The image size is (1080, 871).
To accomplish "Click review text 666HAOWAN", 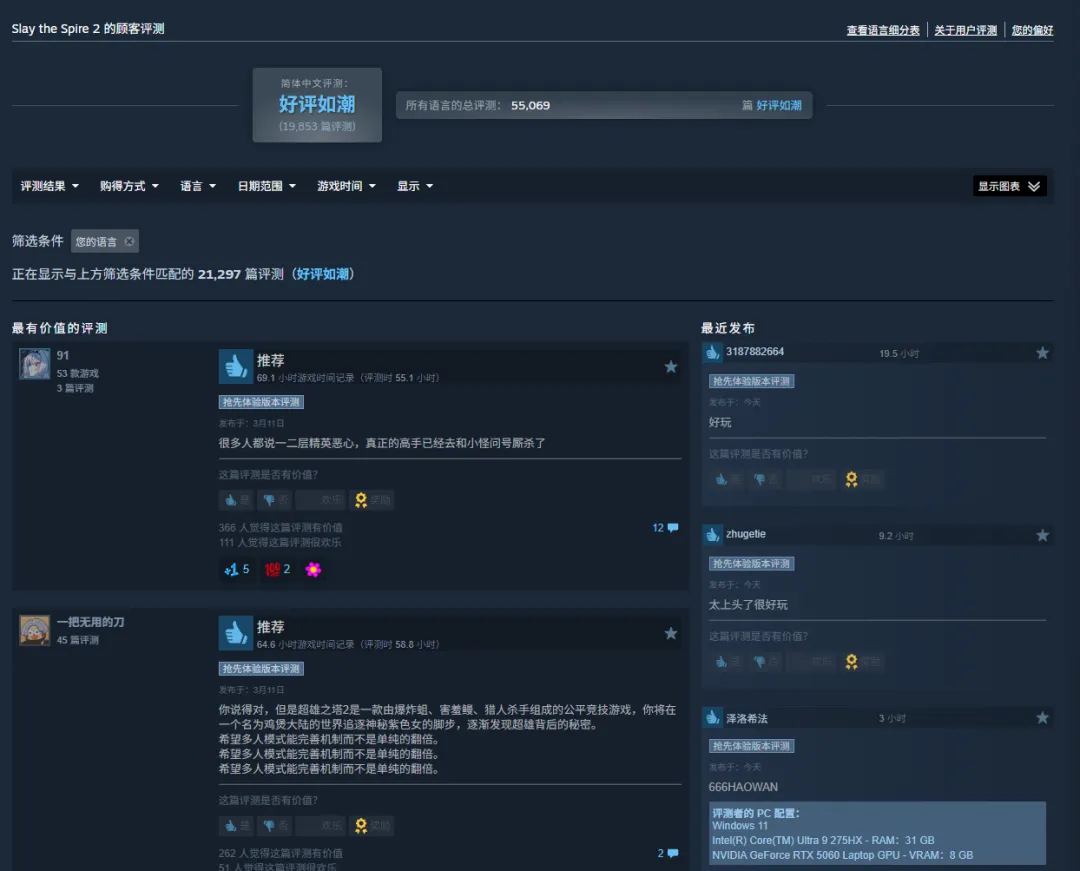I will [743, 787].
